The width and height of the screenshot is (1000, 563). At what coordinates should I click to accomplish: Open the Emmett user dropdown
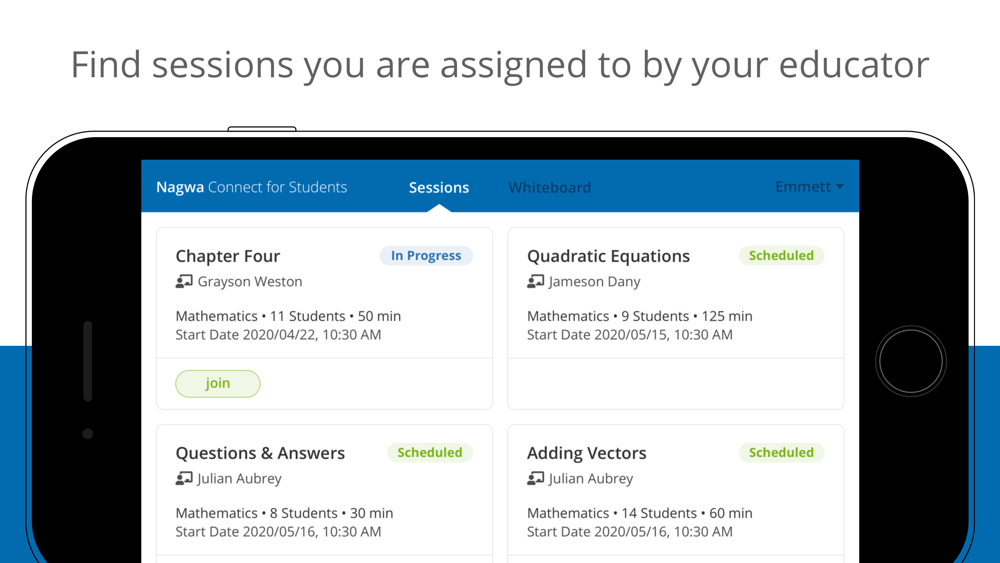point(809,187)
